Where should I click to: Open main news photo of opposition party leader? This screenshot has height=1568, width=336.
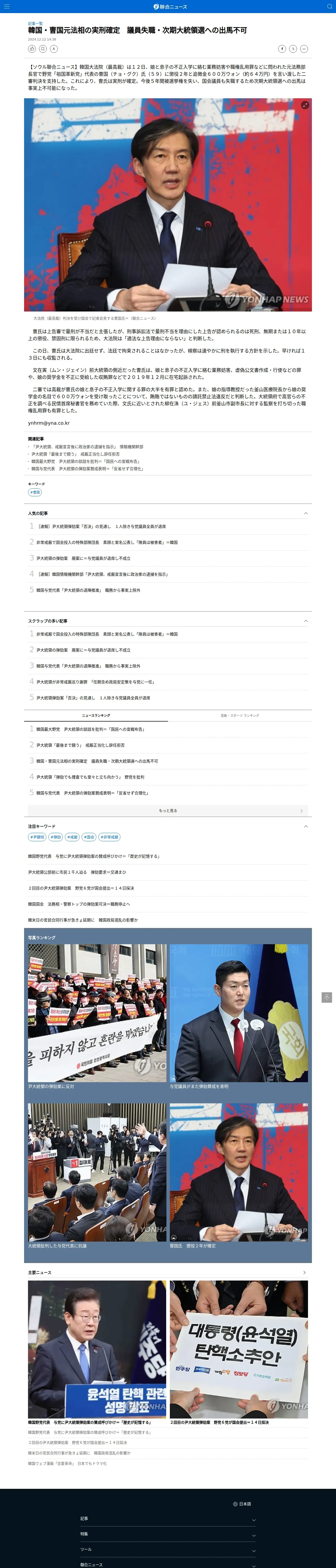coord(97,1350)
